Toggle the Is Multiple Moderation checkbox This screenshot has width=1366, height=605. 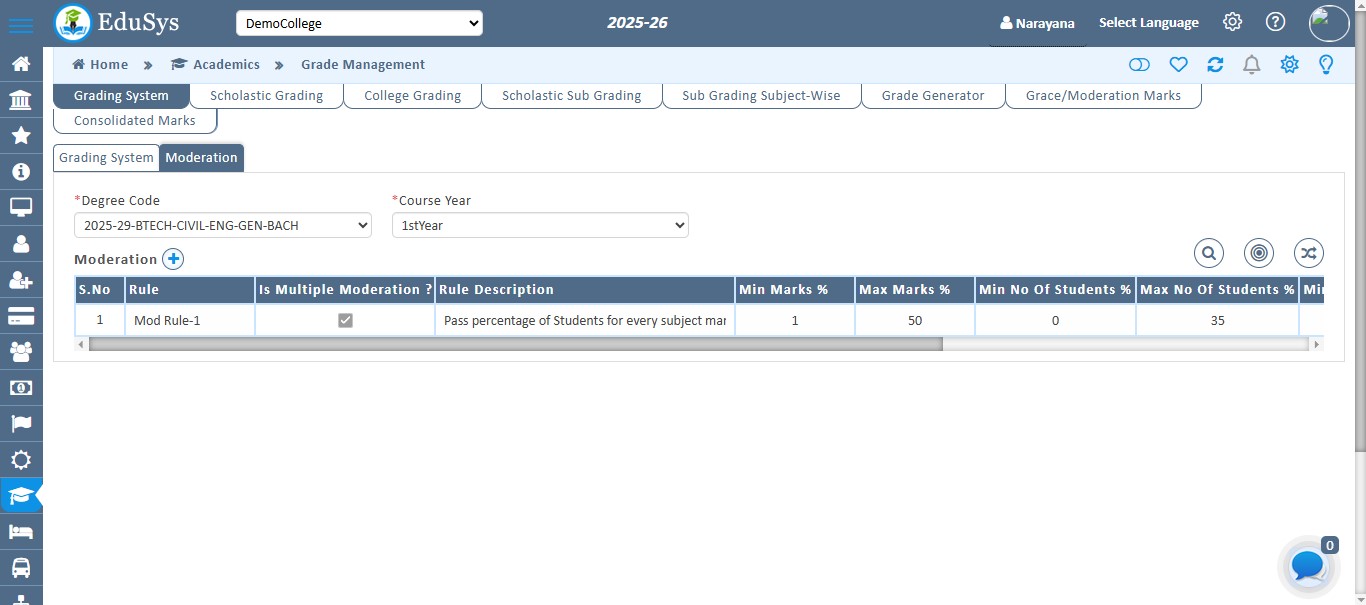(345, 321)
